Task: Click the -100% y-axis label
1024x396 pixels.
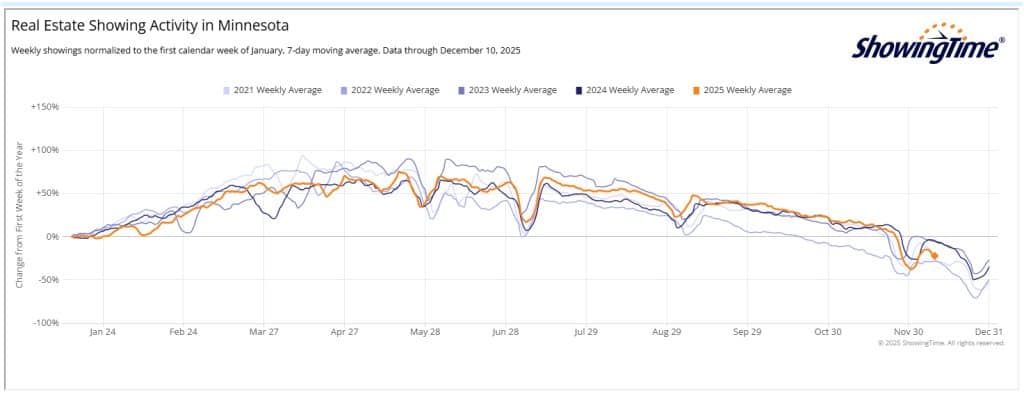Action: [46, 323]
